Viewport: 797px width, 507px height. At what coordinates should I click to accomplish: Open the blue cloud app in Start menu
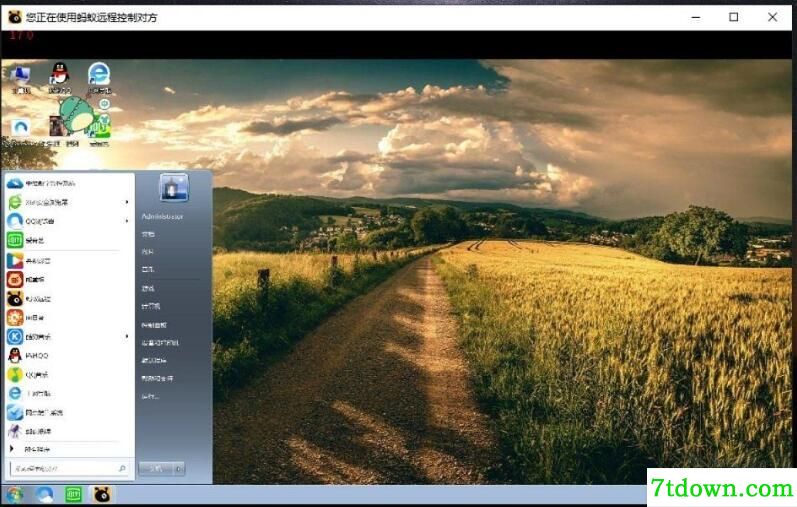(69, 183)
